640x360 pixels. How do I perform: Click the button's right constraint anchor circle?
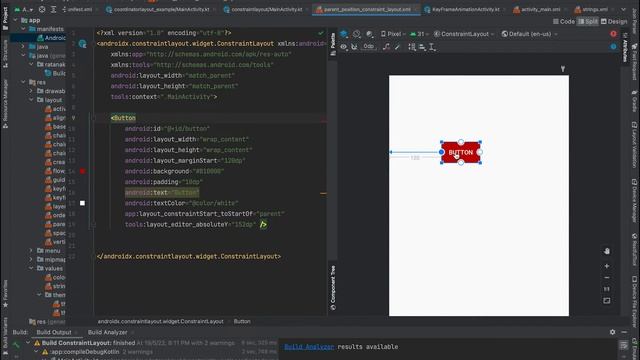click(x=480, y=152)
